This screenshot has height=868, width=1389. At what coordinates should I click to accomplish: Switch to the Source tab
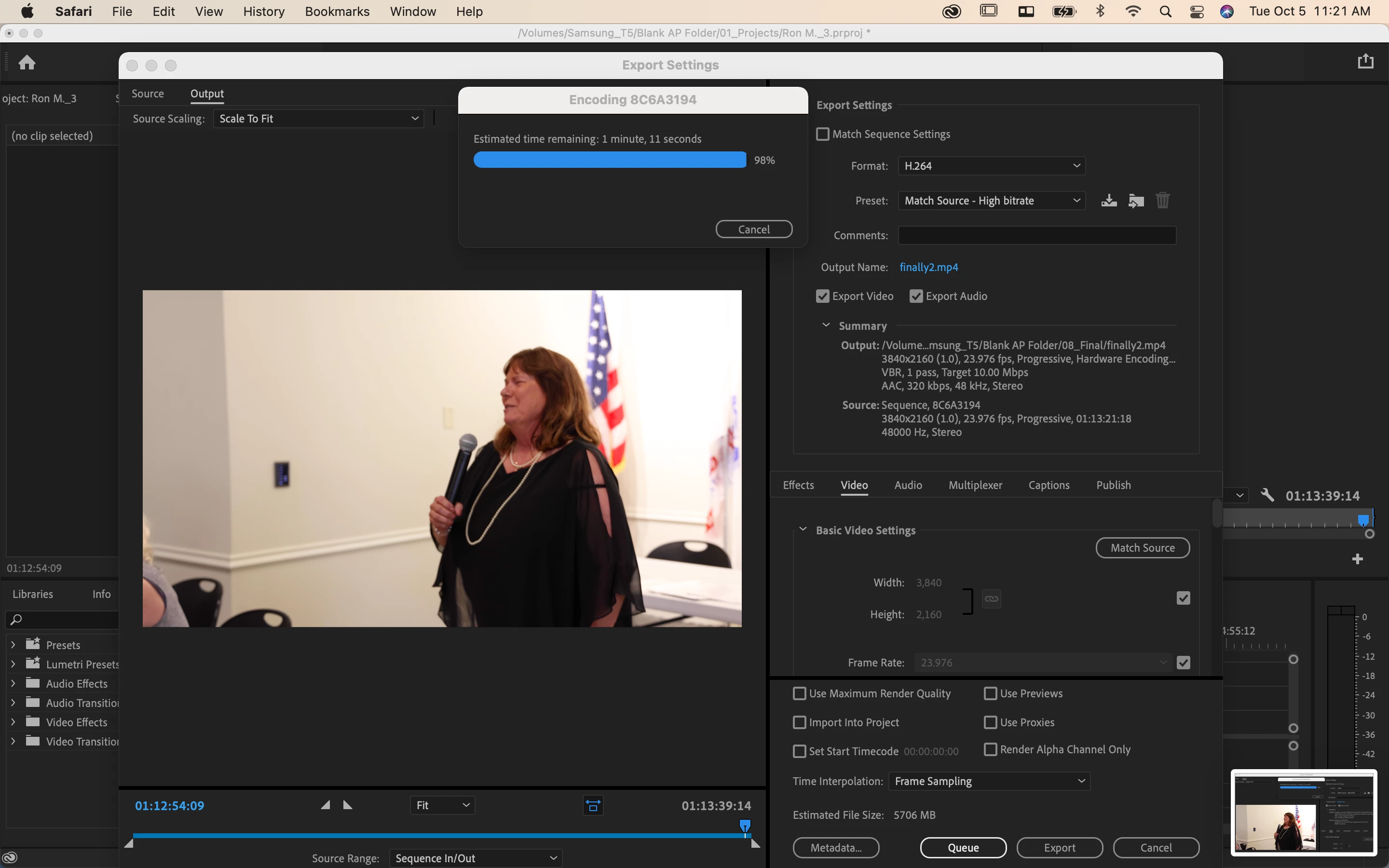pyautogui.click(x=148, y=94)
